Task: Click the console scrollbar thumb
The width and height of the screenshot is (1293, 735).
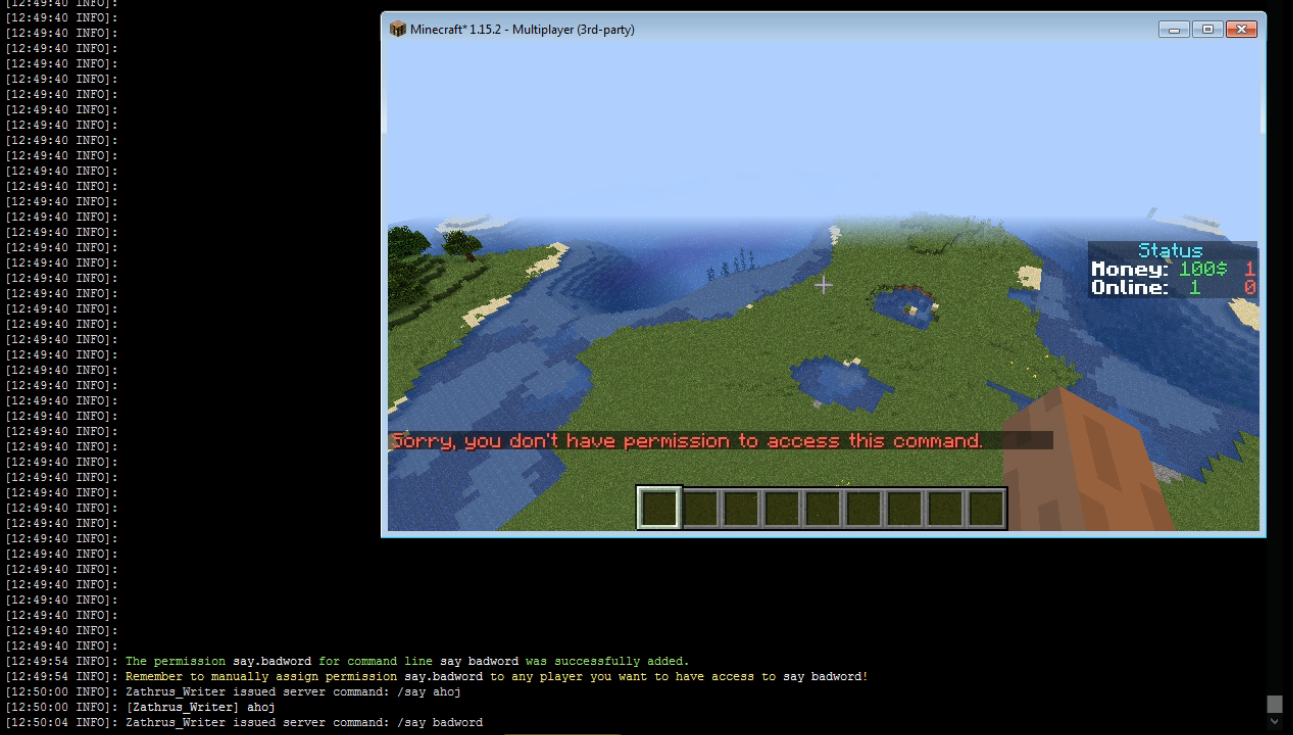Action: tap(1274, 704)
